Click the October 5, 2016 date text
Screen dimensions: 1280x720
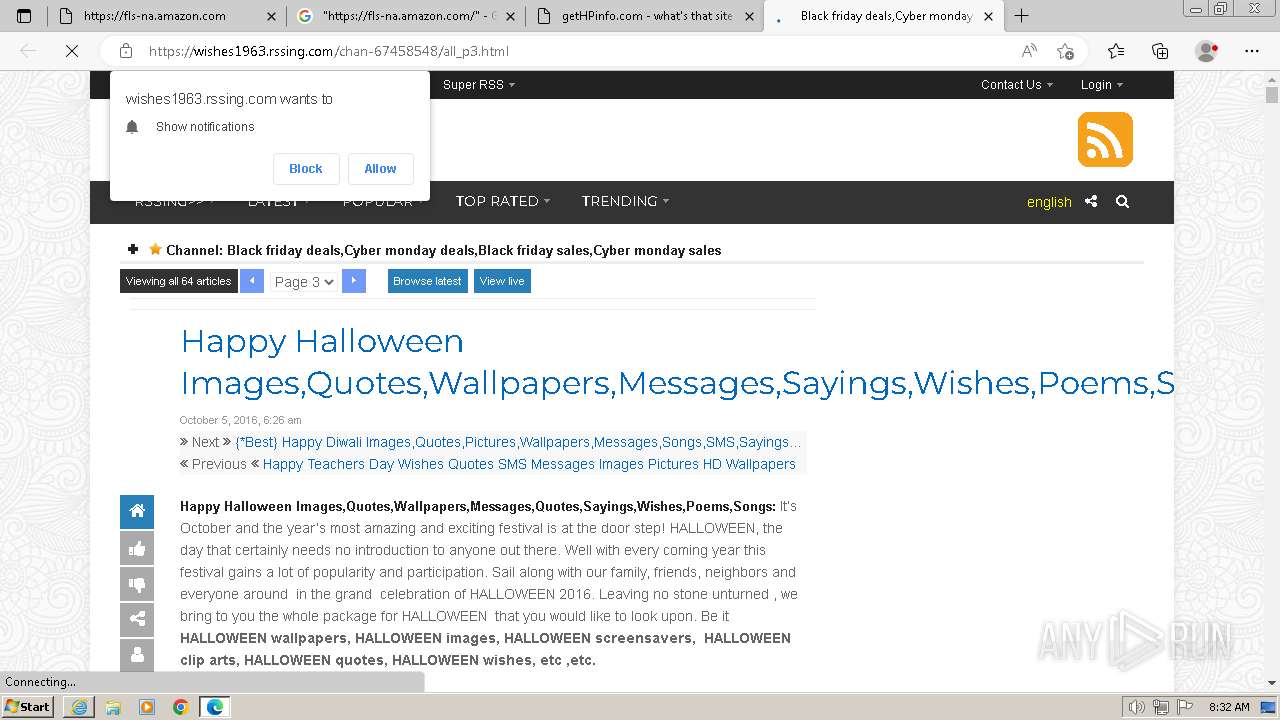point(241,420)
